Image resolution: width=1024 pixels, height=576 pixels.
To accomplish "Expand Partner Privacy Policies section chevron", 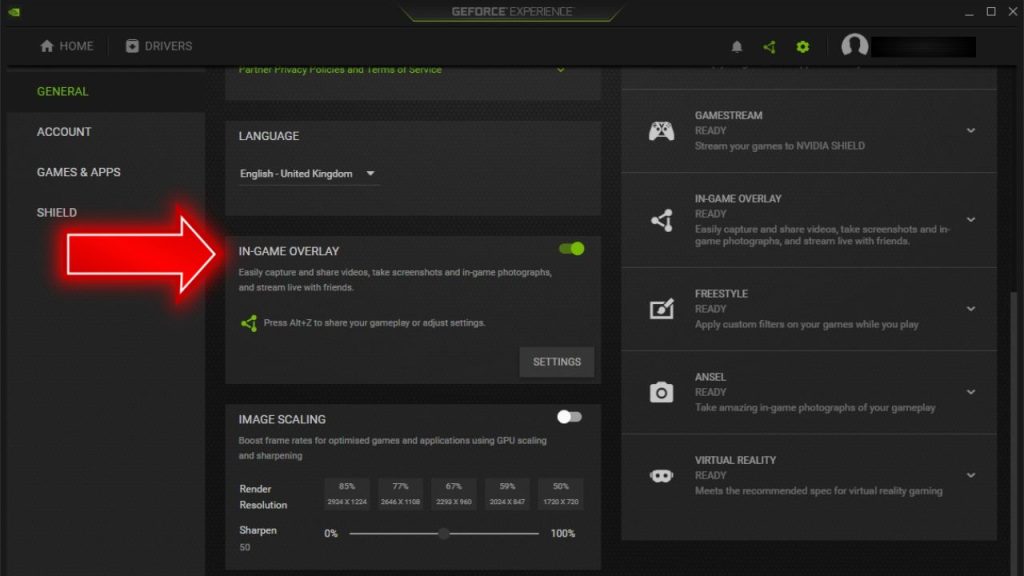I will (x=560, y=70).
